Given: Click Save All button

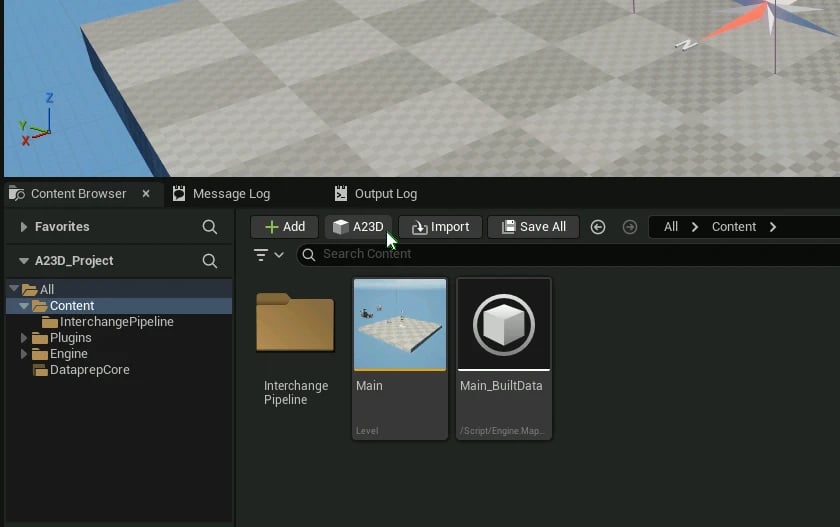Looking at the screenshot, I should click(534, 227).
